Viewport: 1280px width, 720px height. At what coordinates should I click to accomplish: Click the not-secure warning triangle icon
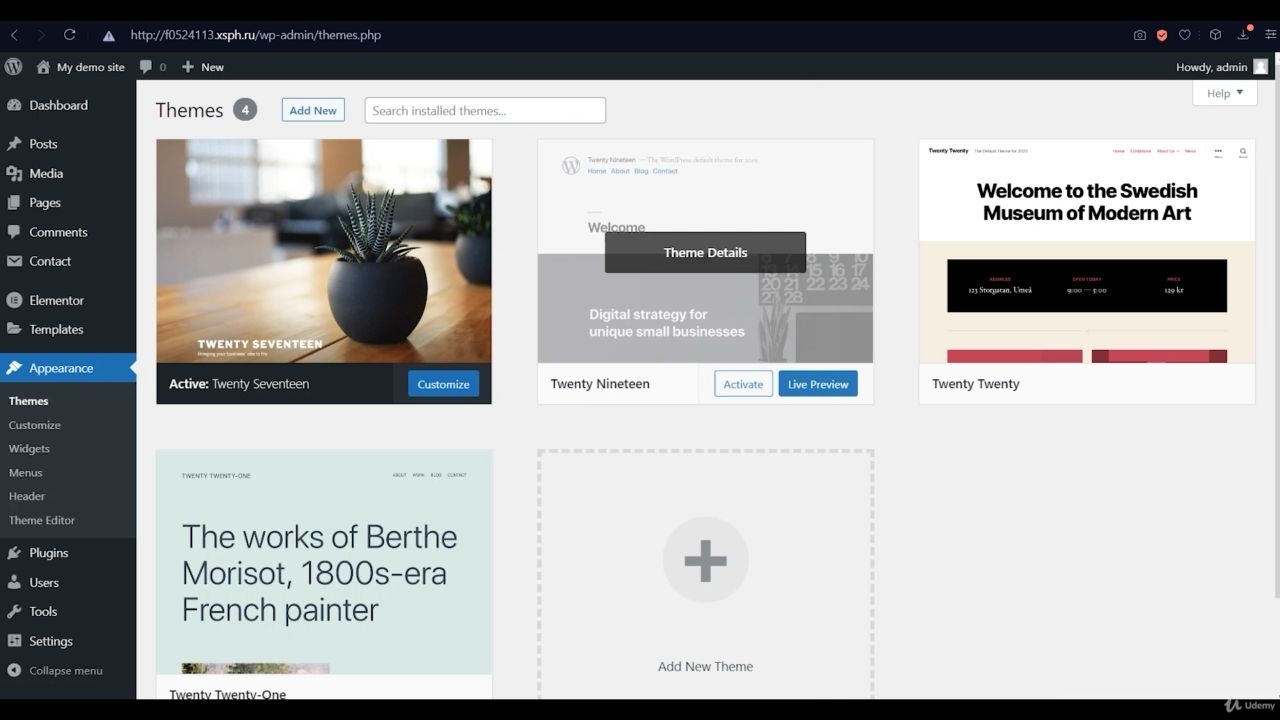pyautogui.click(x=109, y=35)
